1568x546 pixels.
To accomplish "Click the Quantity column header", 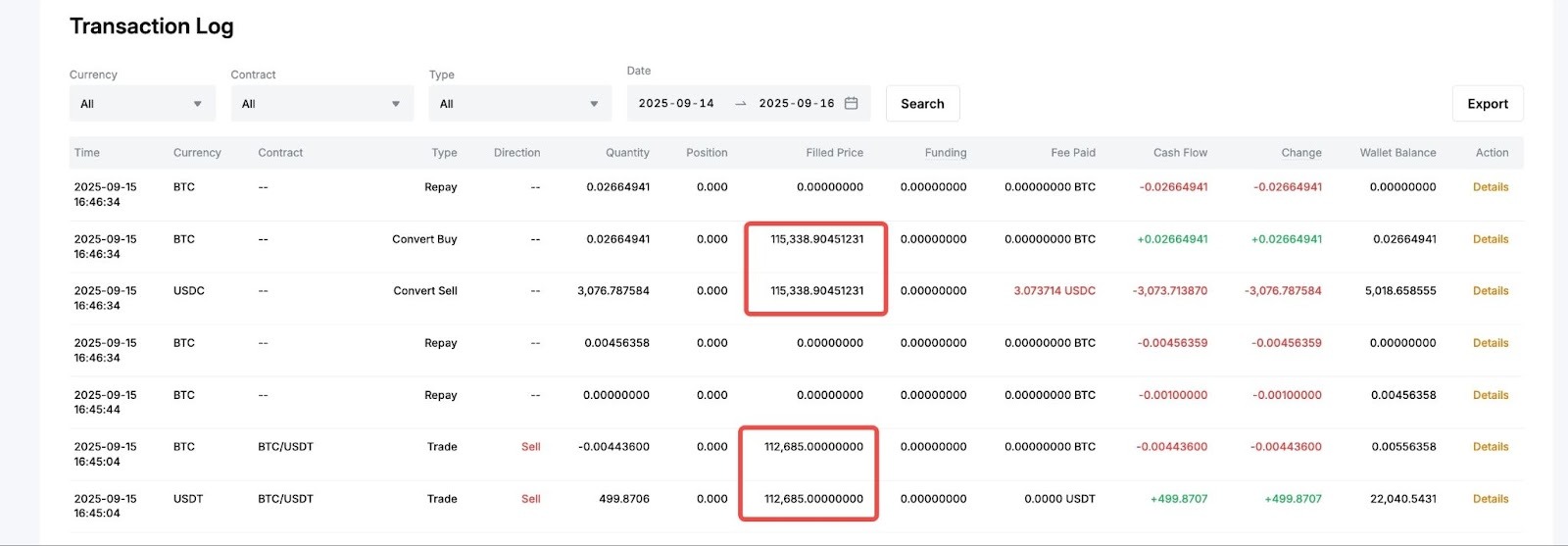I will coord(627,153).
